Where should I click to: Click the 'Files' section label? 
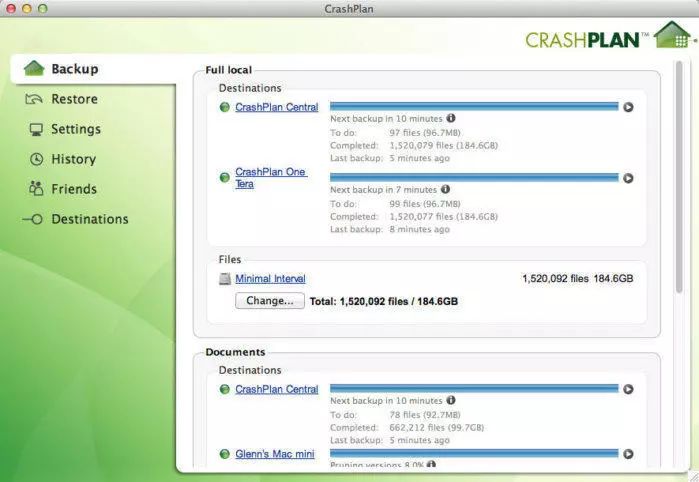click(230, 260)
